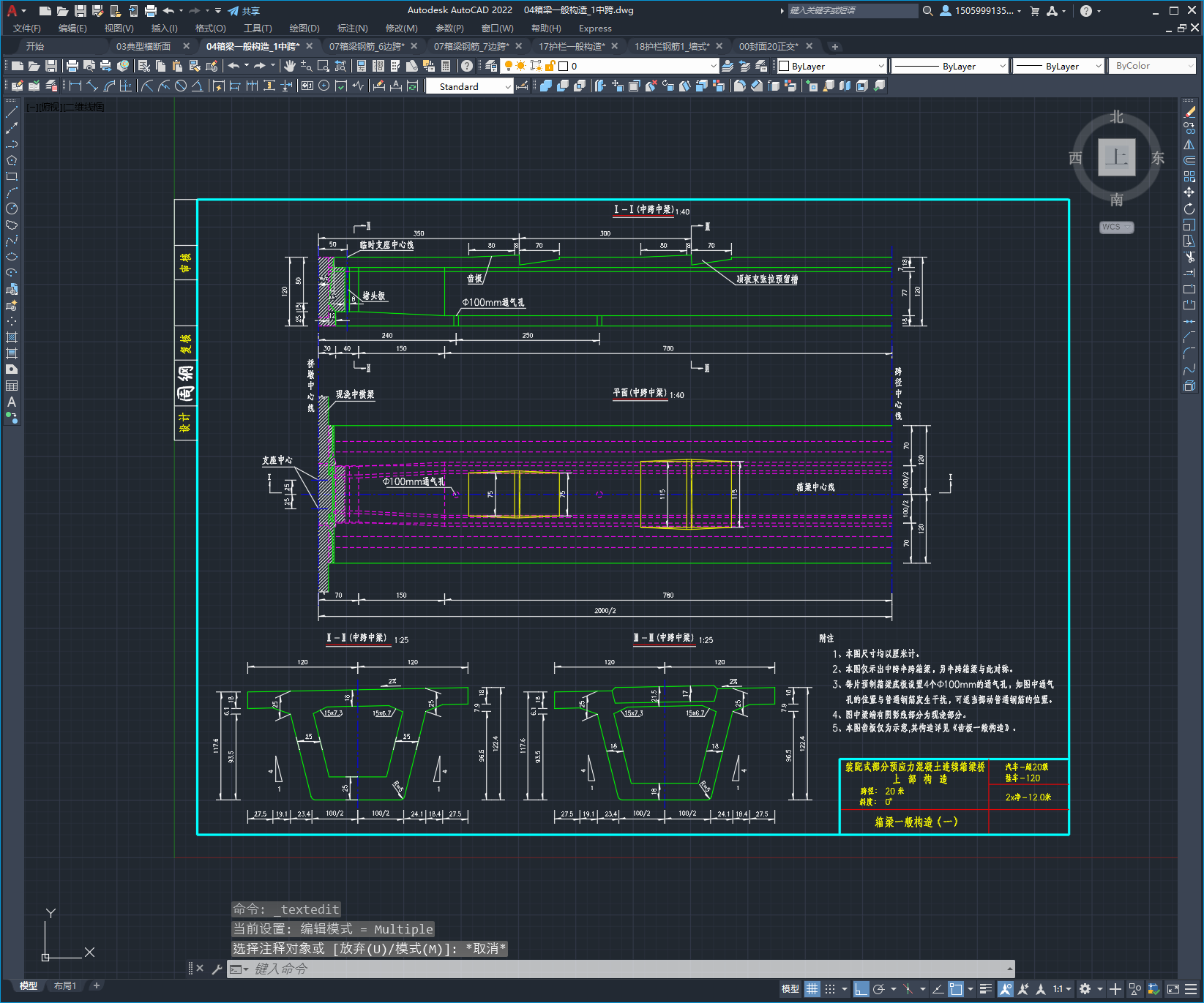Screen dimensions: 1204x1003
Task: Select the Hatch tool in draw toolbar
Action: click(12, 337)
